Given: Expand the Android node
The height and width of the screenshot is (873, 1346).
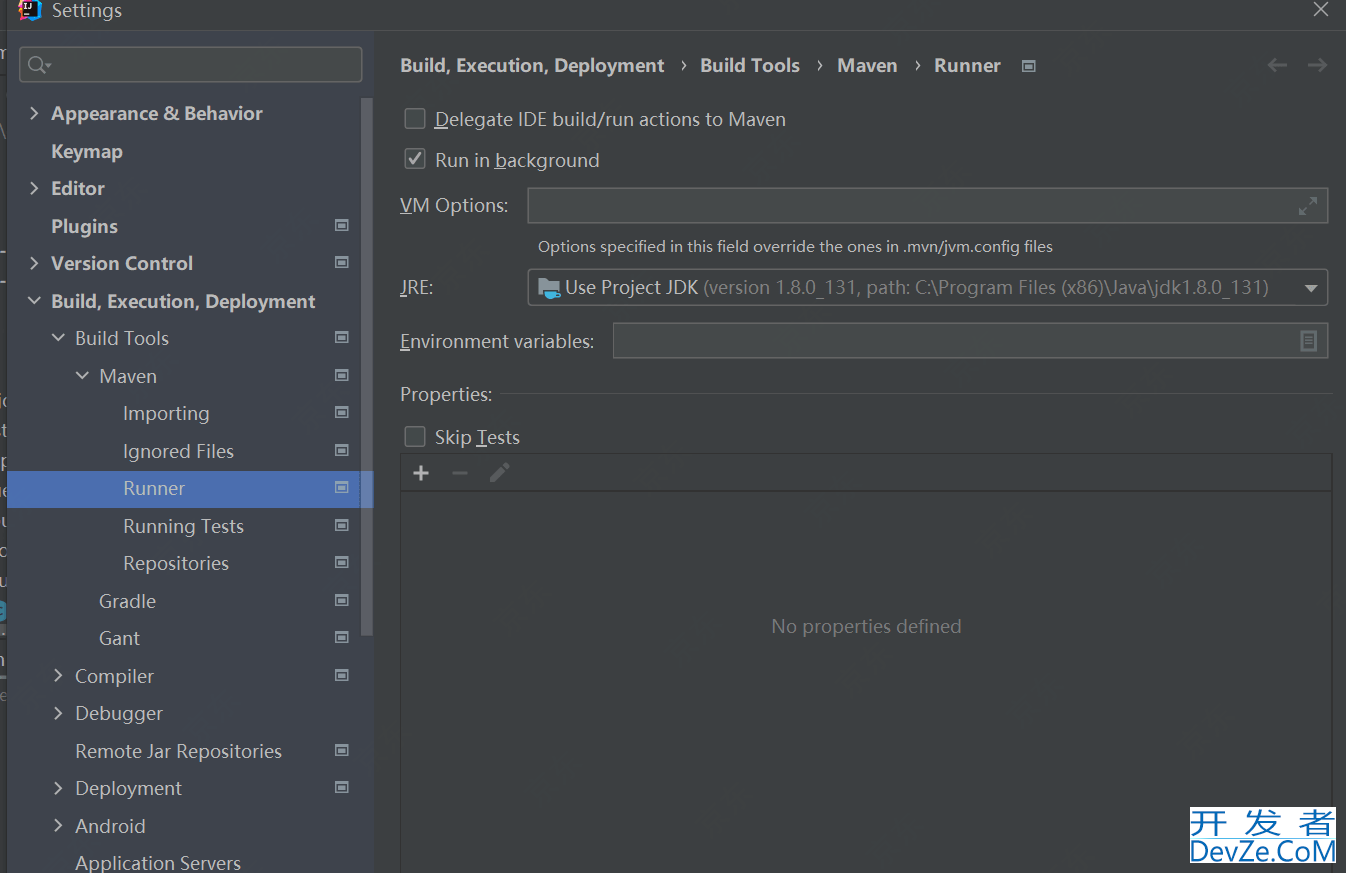Looking at the screenshot, I should 58,826.
